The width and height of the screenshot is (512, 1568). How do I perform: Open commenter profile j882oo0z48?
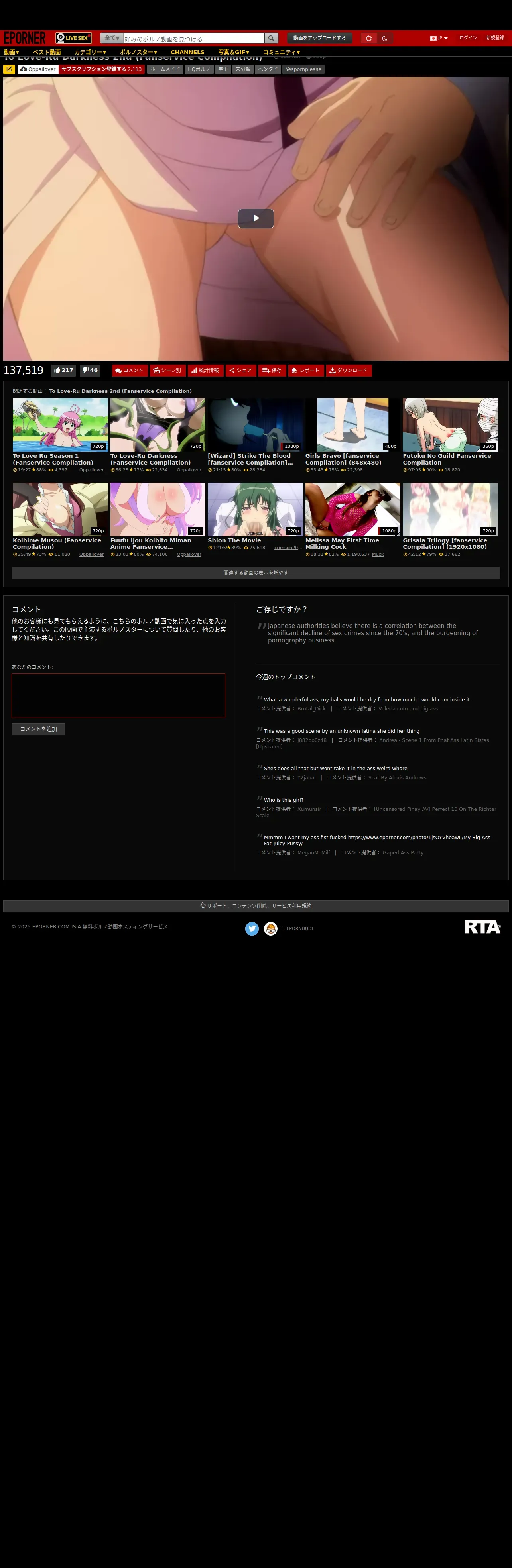point(312,740)
